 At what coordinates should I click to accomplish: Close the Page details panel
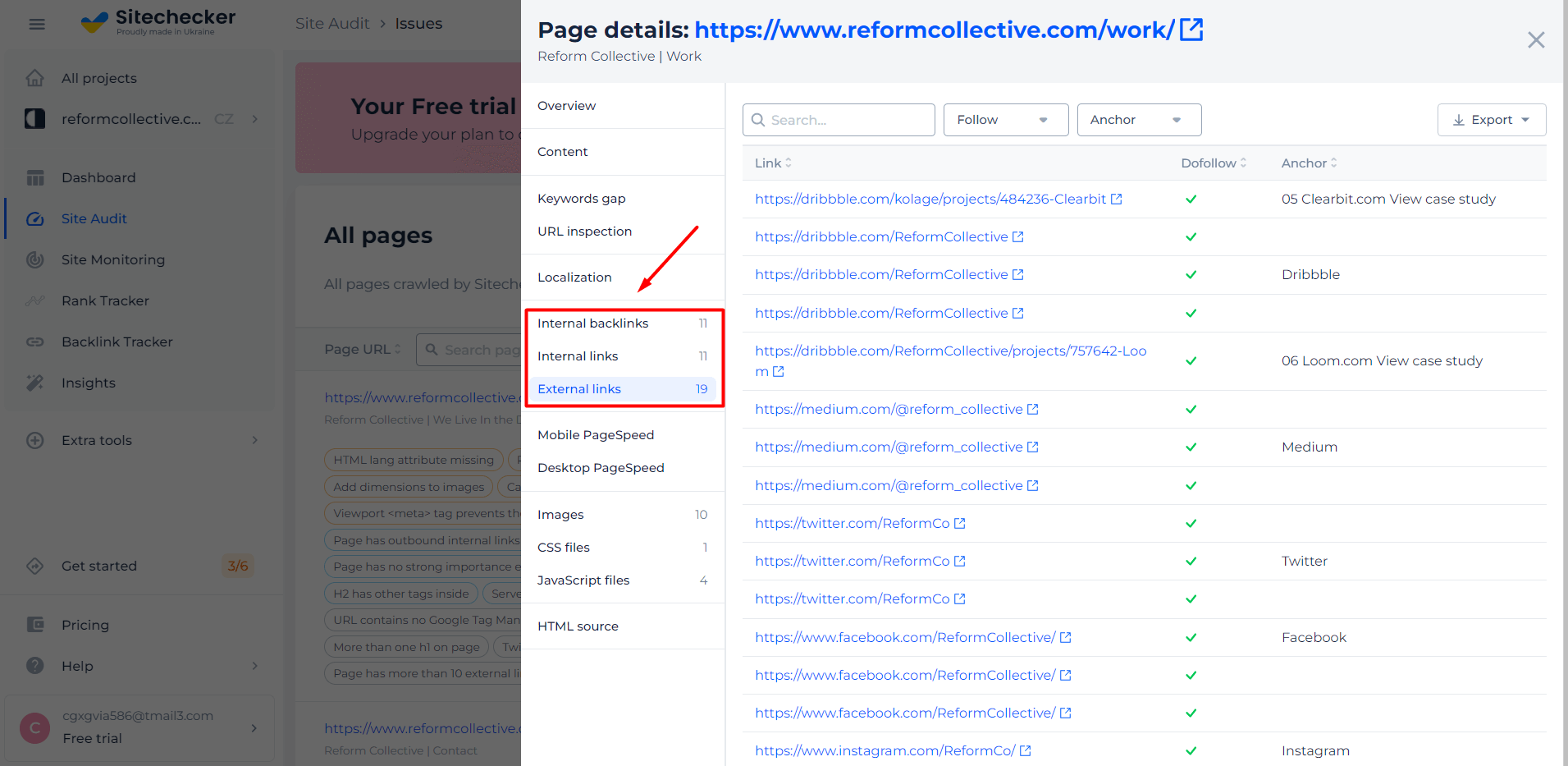pyautogui.click(x=1536, y=40)
